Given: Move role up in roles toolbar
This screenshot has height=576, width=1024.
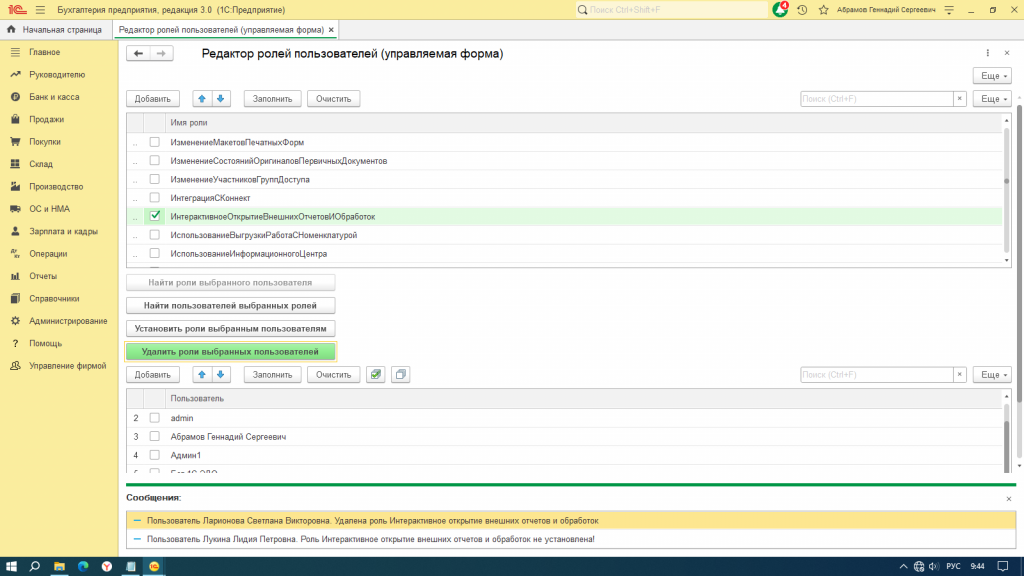Looking at the screenshot, I should tap(202, 99).
